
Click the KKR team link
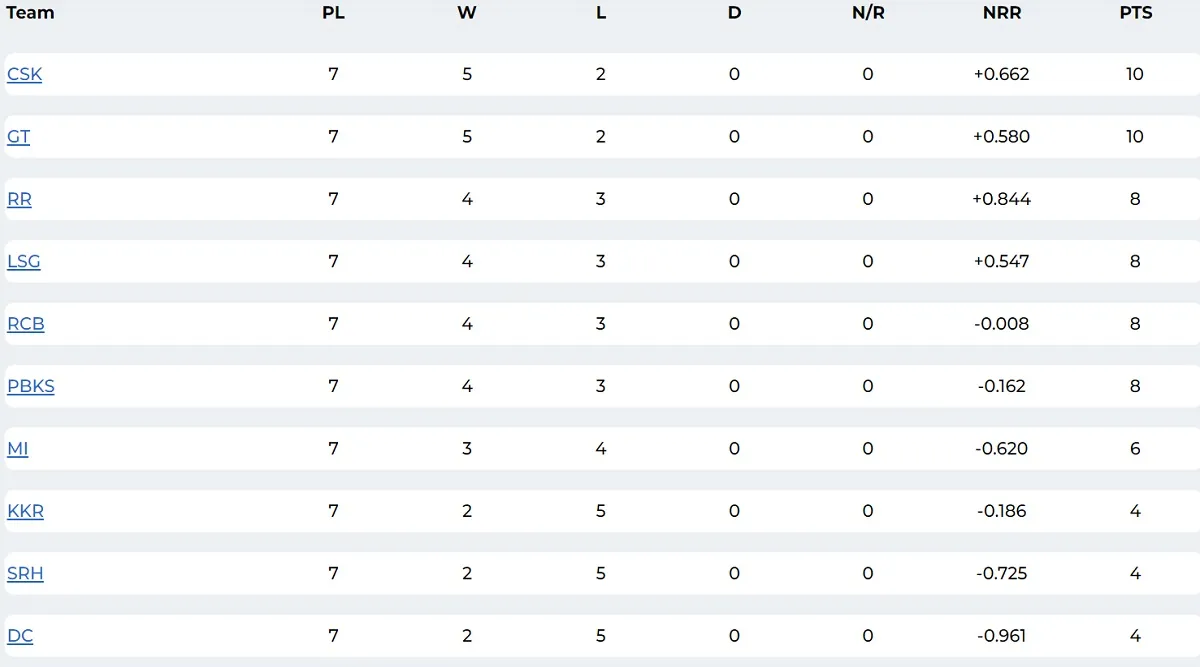click(25, 512)
